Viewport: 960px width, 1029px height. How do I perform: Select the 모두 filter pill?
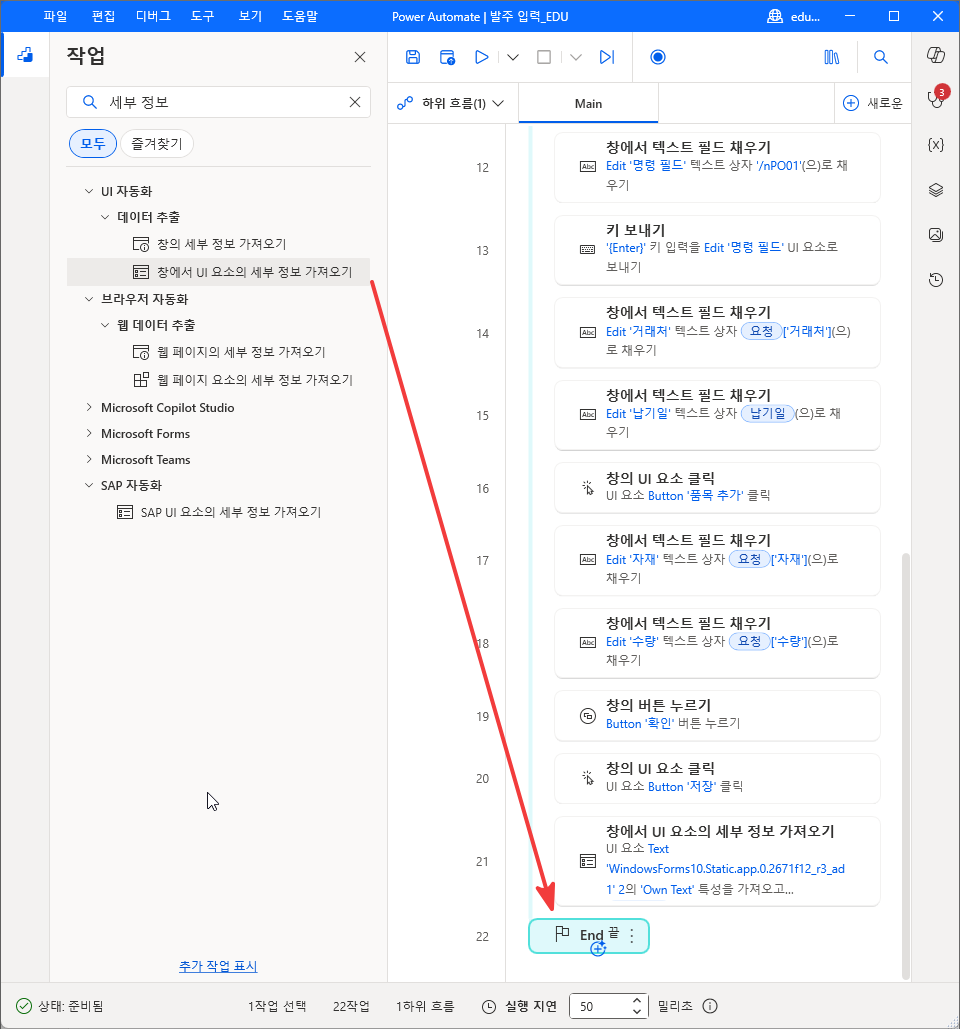[x=93, y=144]
